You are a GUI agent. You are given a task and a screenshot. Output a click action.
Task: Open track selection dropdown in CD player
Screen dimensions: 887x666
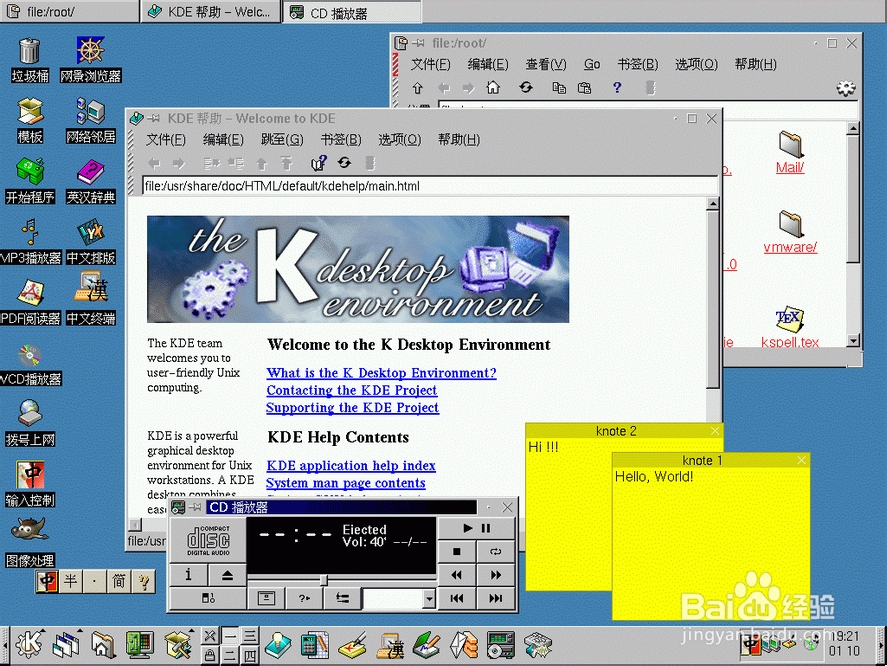pyautogui.click(x=429, y=598)
